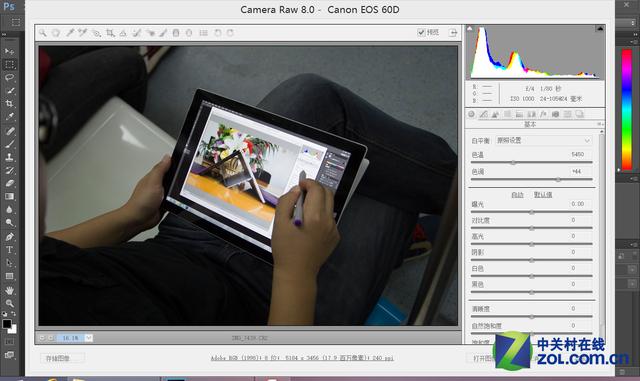Select the Zoom tool in Camera Raw toolbar
640x381 pixels.
pos(42,33)
